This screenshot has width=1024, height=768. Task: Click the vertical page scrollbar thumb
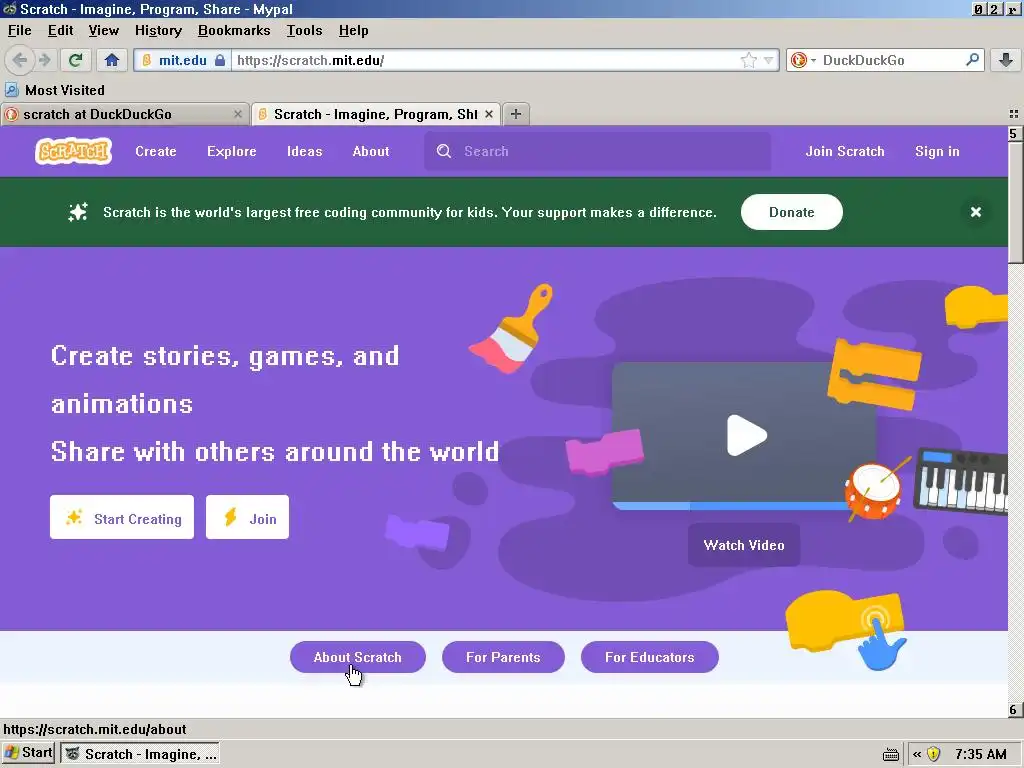[x=1015, y=202]
